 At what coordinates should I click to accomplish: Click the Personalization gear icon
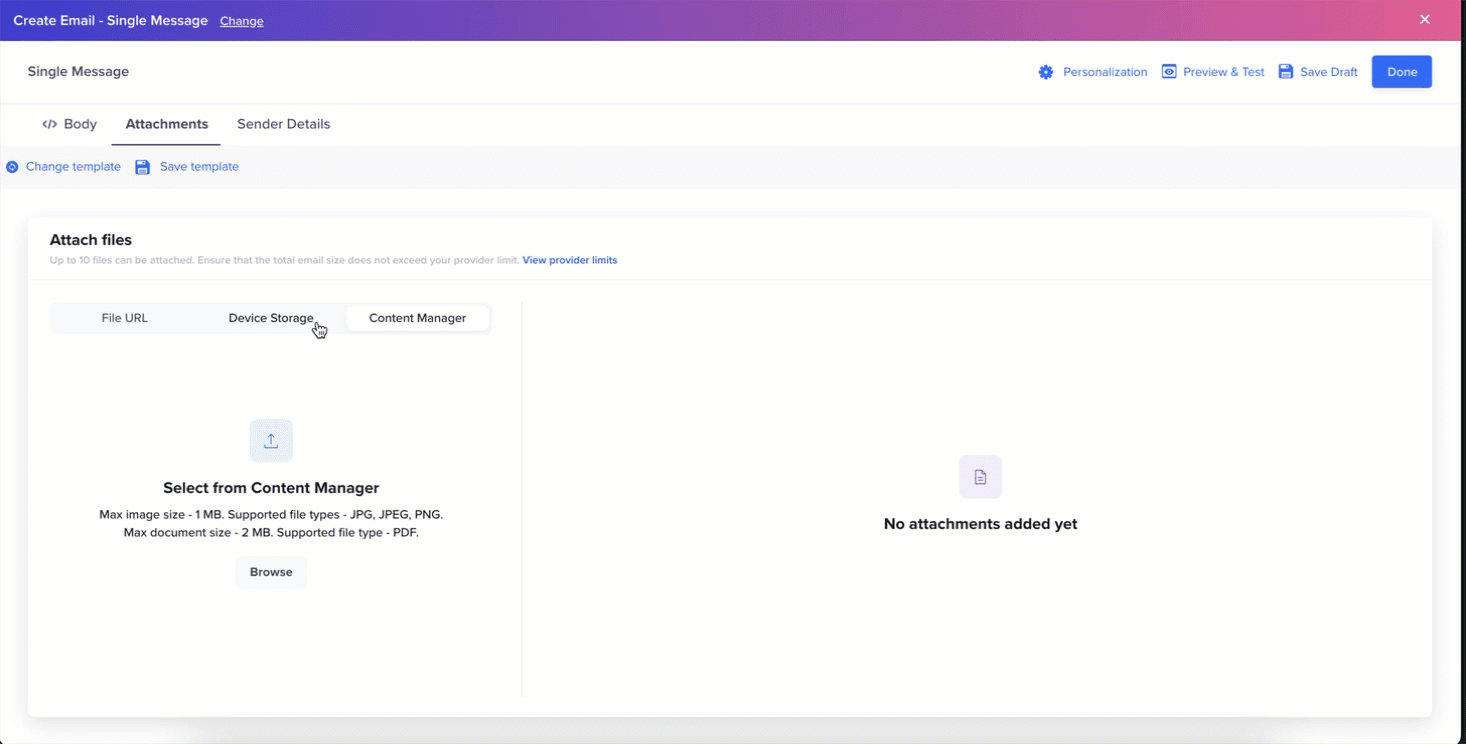1045,71
